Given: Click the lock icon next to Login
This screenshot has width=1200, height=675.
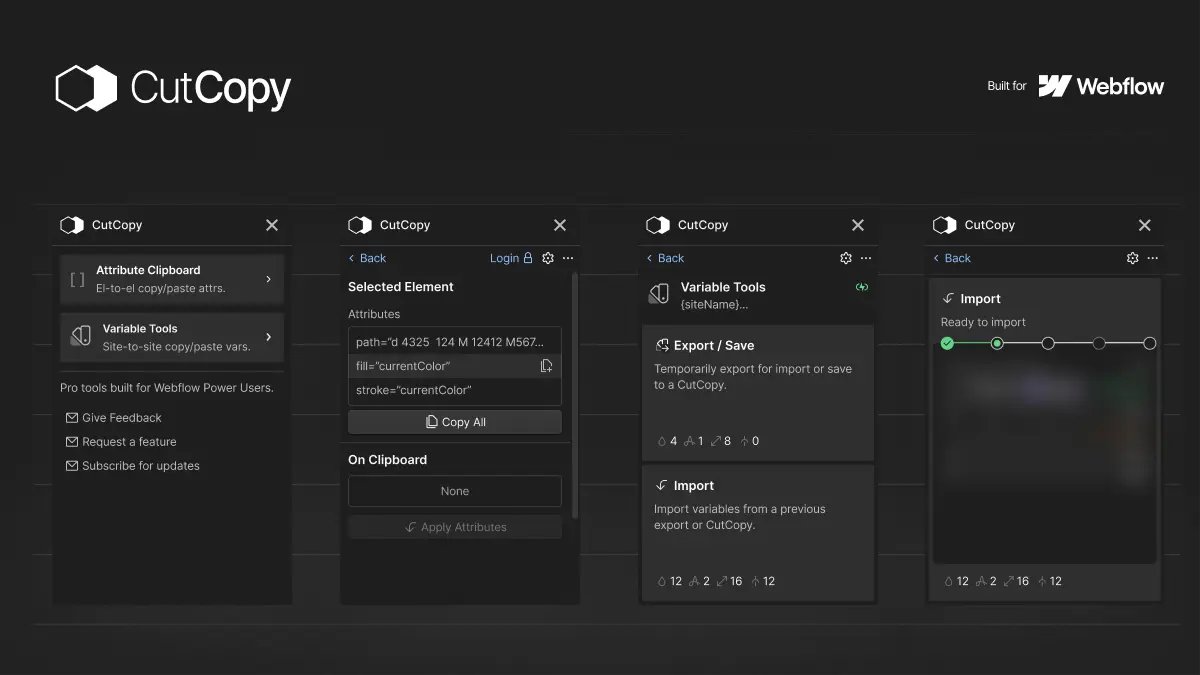Looking at the screenshot, I should pyautogui.click(x=528, y=258).
